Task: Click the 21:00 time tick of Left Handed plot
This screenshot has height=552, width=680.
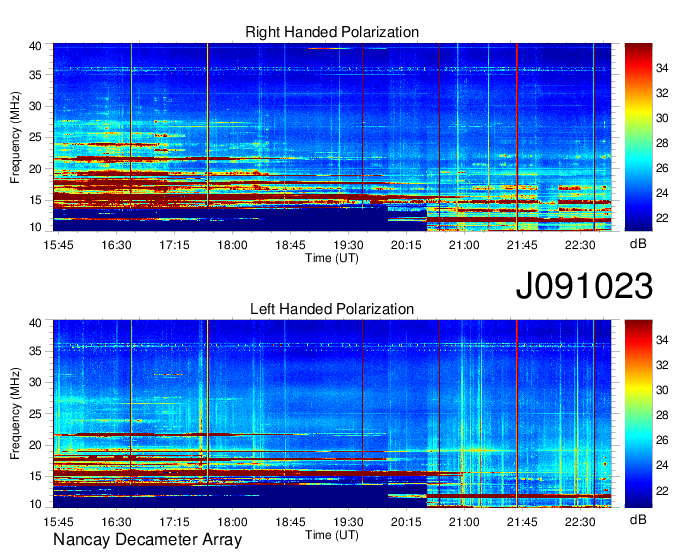Action: click(464, 522)
